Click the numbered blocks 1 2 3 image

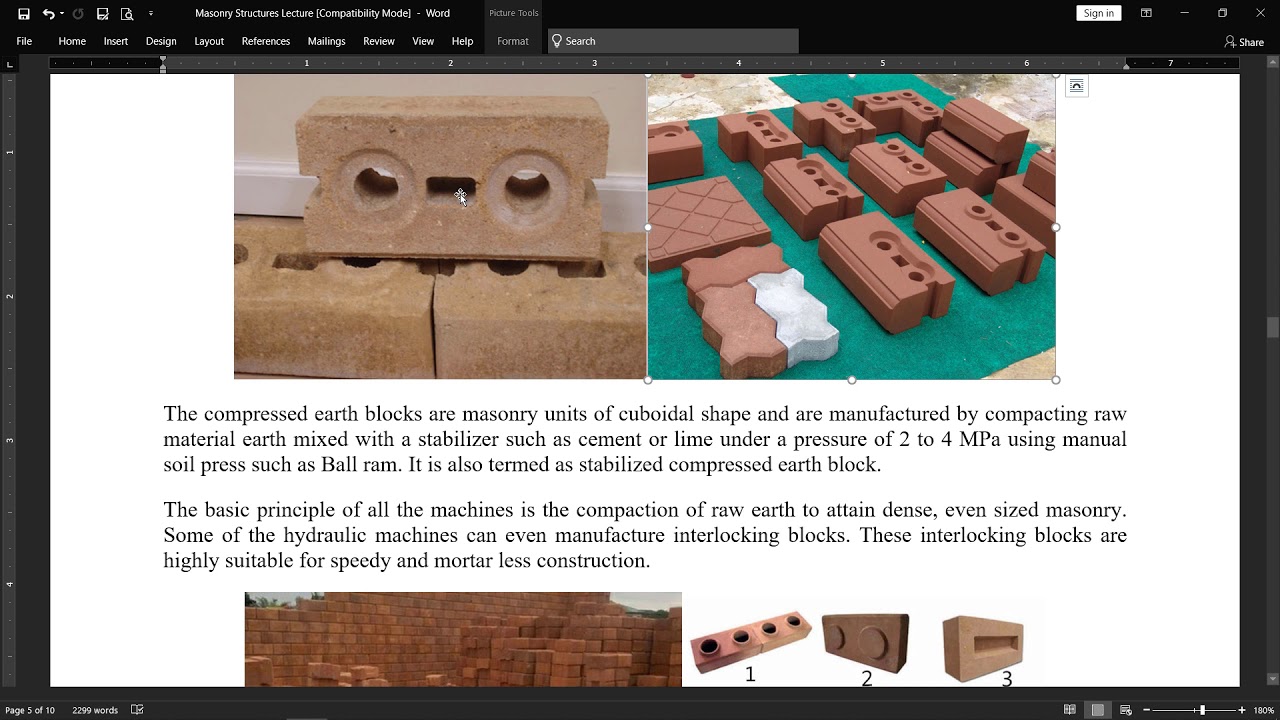tap(862, 639)
